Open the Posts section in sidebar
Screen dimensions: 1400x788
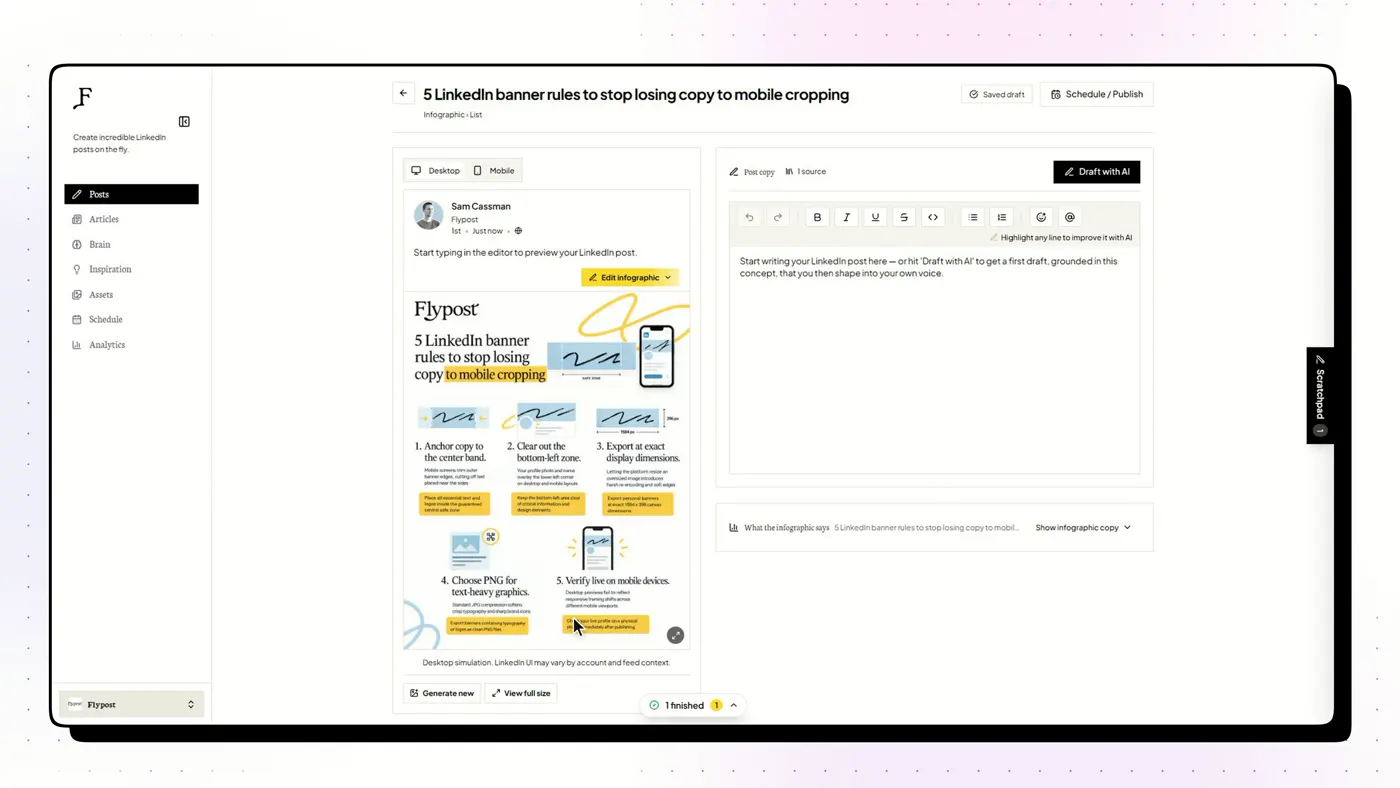[131, 194]
